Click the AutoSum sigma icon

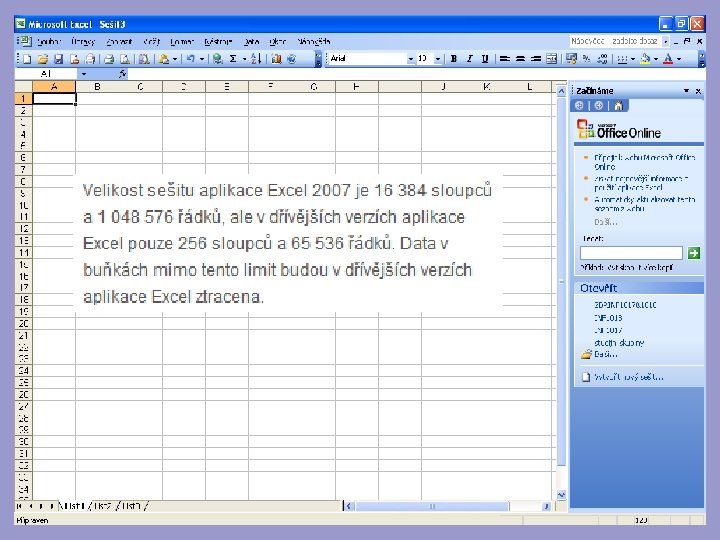pyautogui.click(x=233, y=59)
